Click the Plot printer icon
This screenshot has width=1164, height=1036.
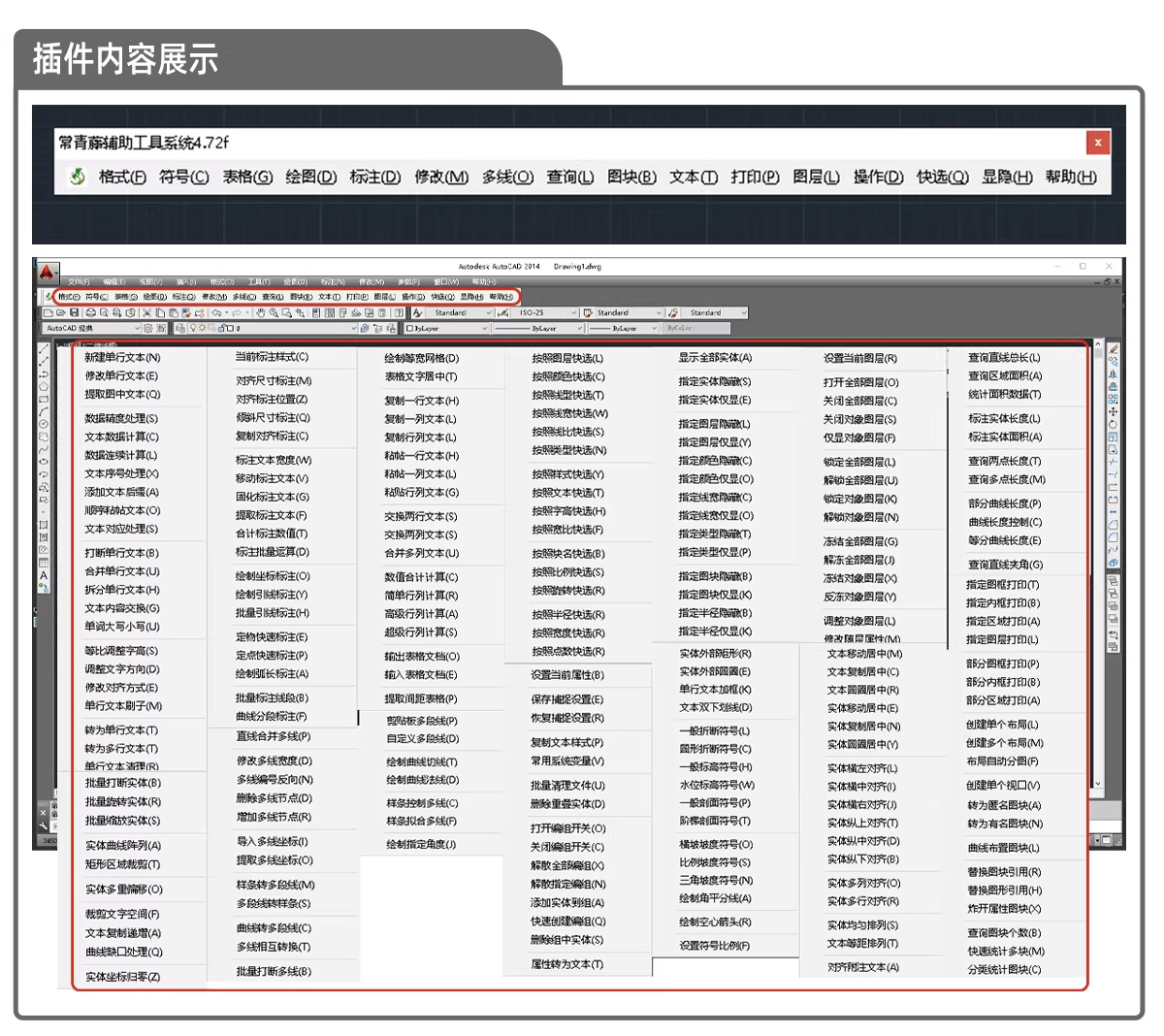91,313
